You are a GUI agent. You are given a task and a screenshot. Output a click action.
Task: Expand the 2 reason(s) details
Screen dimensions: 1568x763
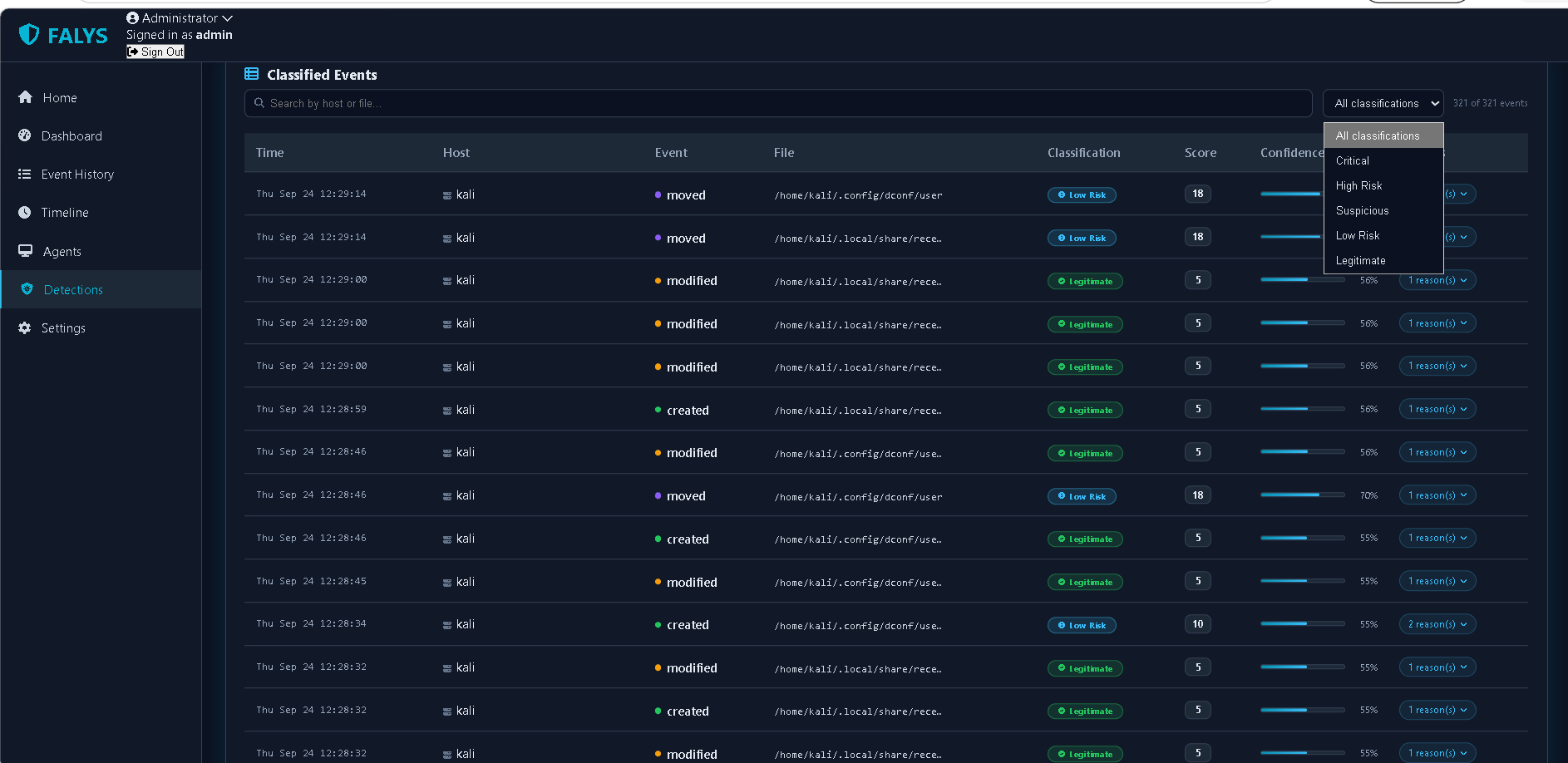tap(1437, 624)
